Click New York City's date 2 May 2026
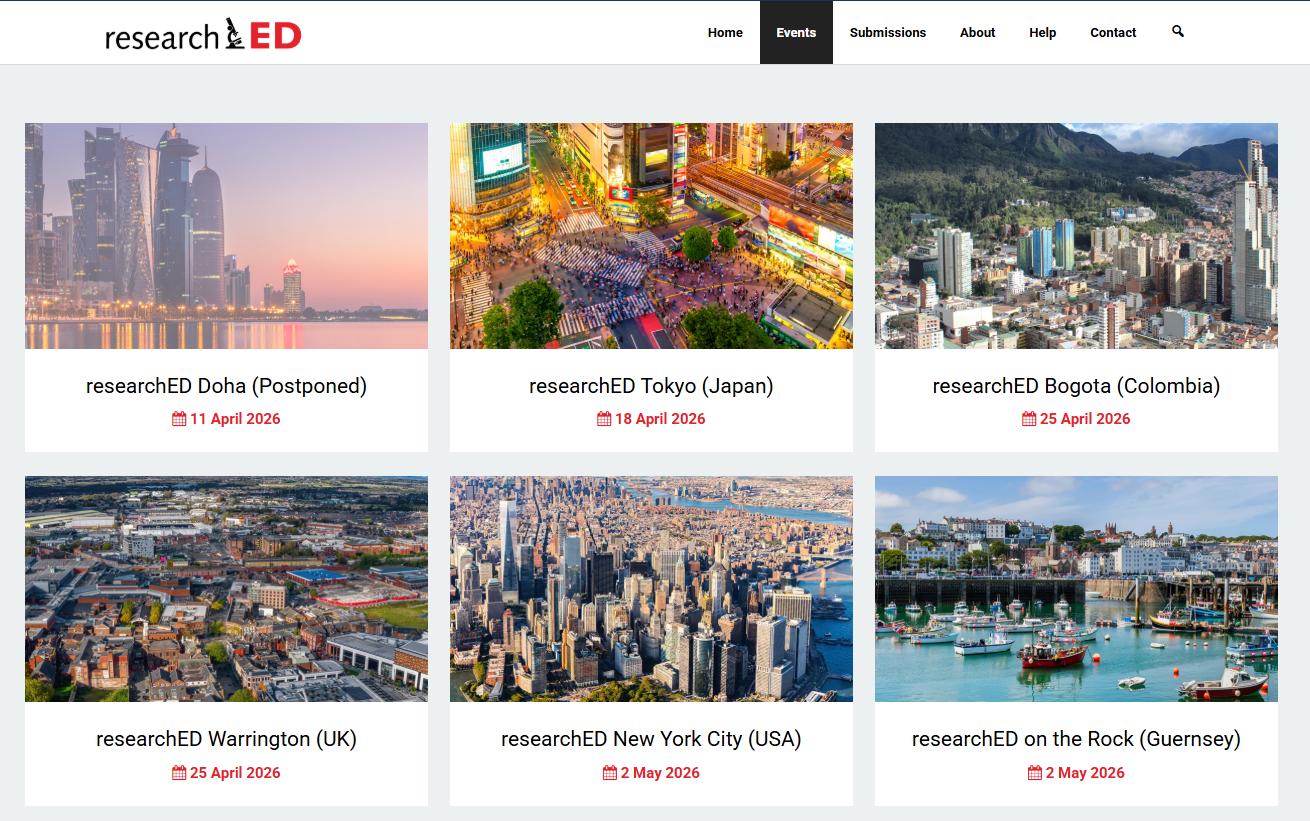1310x821 pixels. [x=660, y=773]
